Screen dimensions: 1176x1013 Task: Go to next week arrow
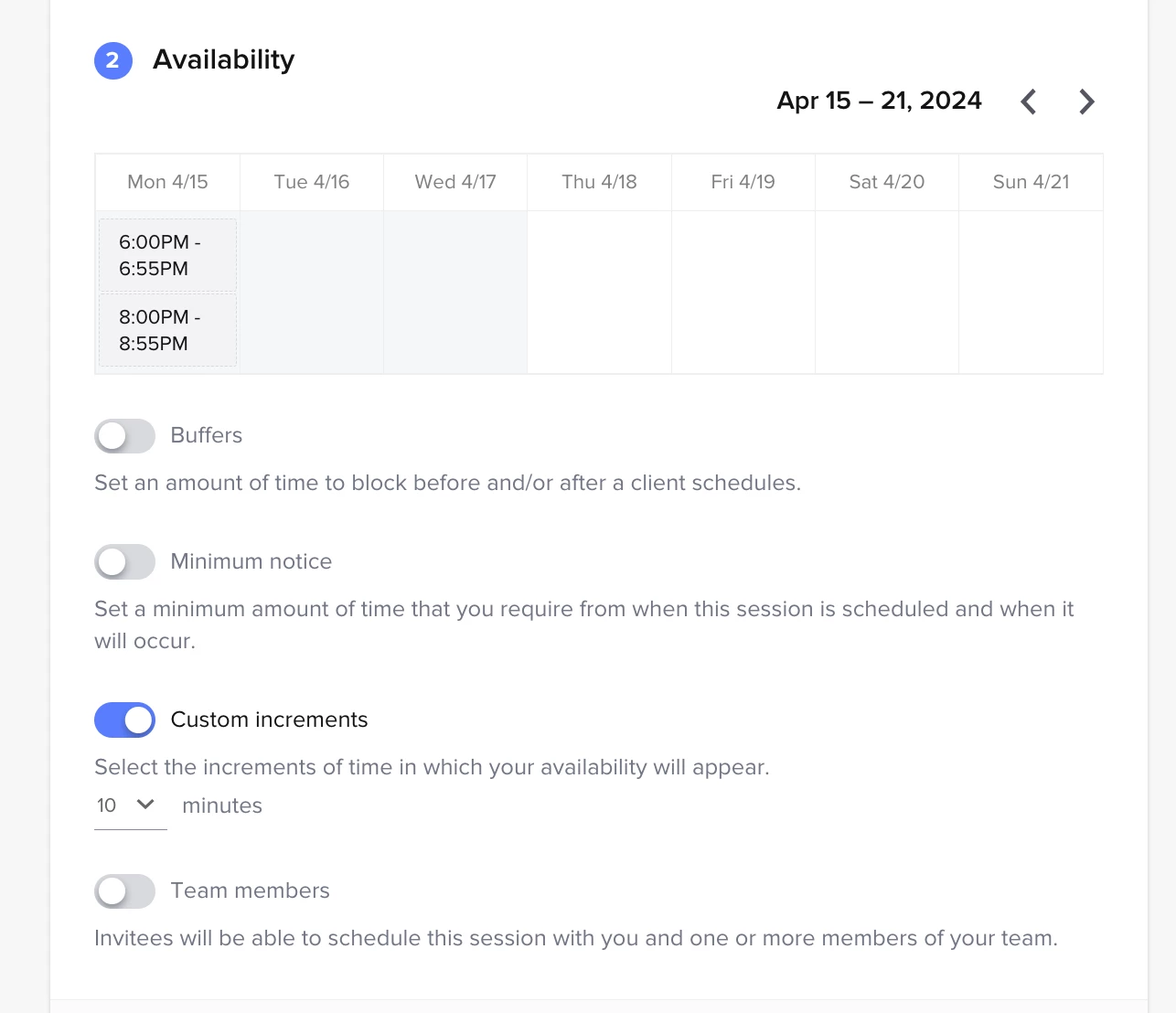[1086, 101]
